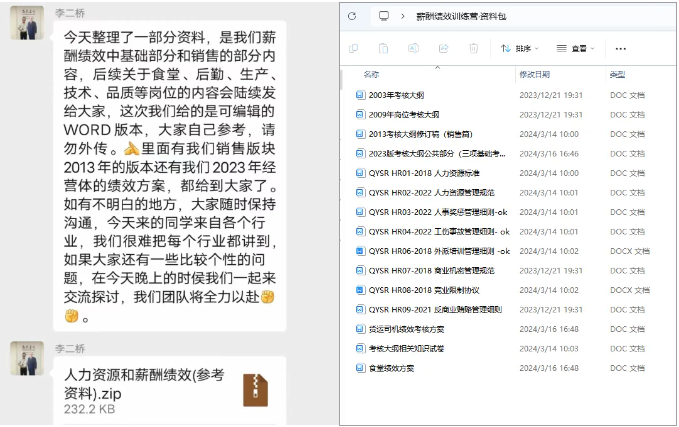The width and height of the screenshot is (679, 427).
Task: Click the This PC monitor icon in breadcrumb
Action: click(383, 16)
